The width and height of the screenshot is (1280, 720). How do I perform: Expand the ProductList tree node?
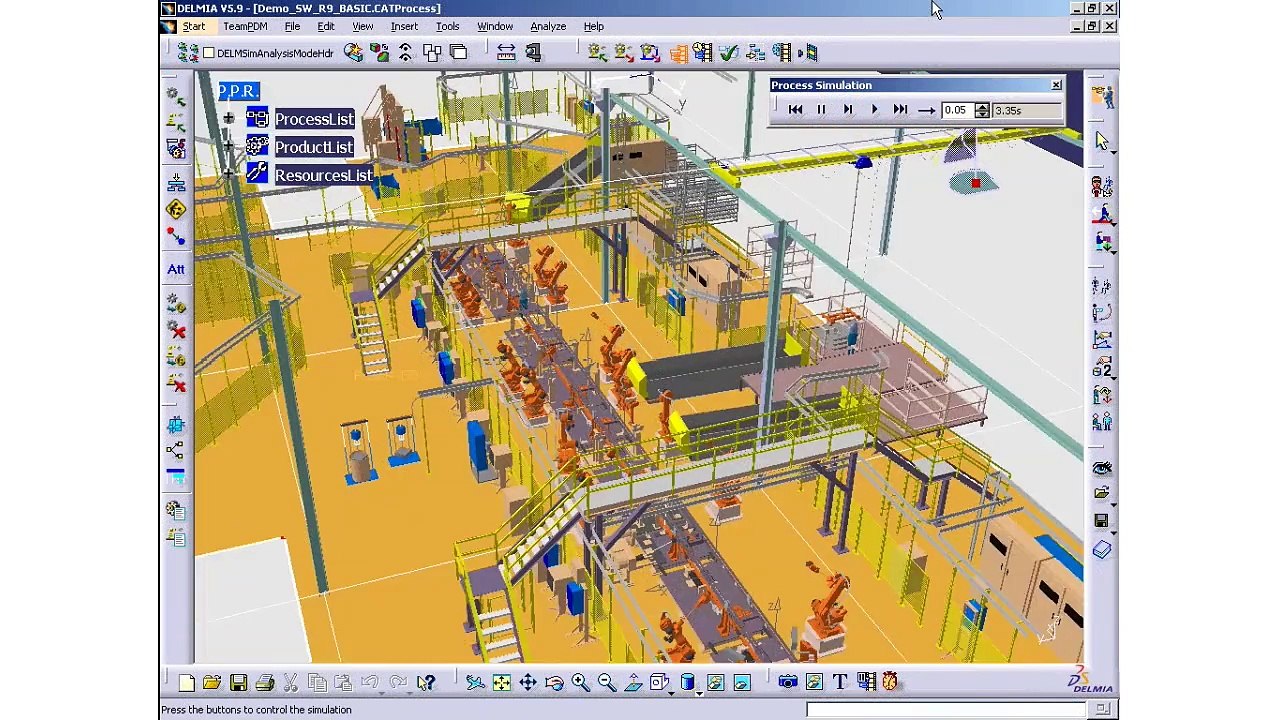click(x=228, y=147)
